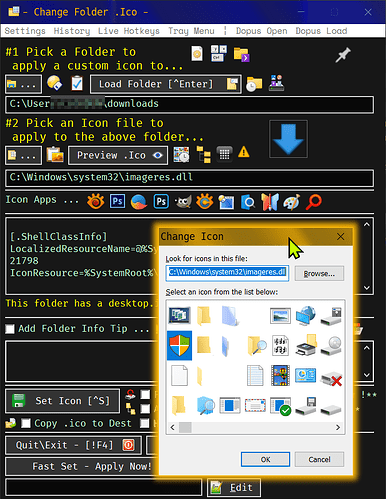Click Load Folder [^Enter] button
Screen dimensions: 386x499
pyautogui.click(x=166, y=84)
